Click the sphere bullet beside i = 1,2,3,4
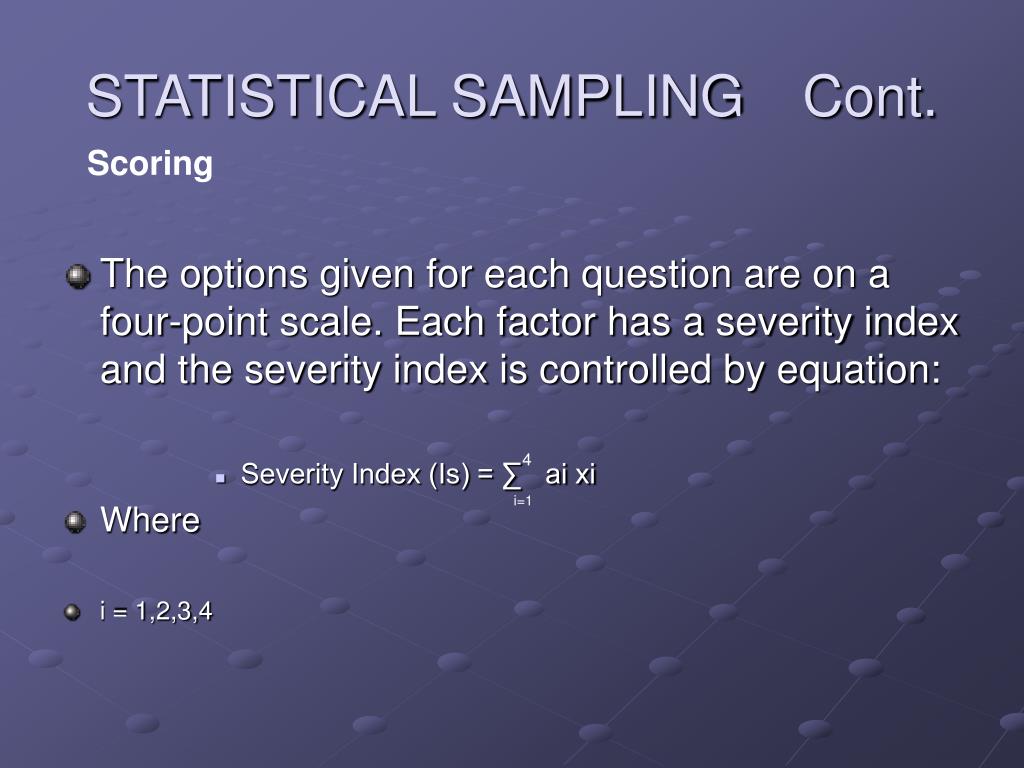 [72, 613]
